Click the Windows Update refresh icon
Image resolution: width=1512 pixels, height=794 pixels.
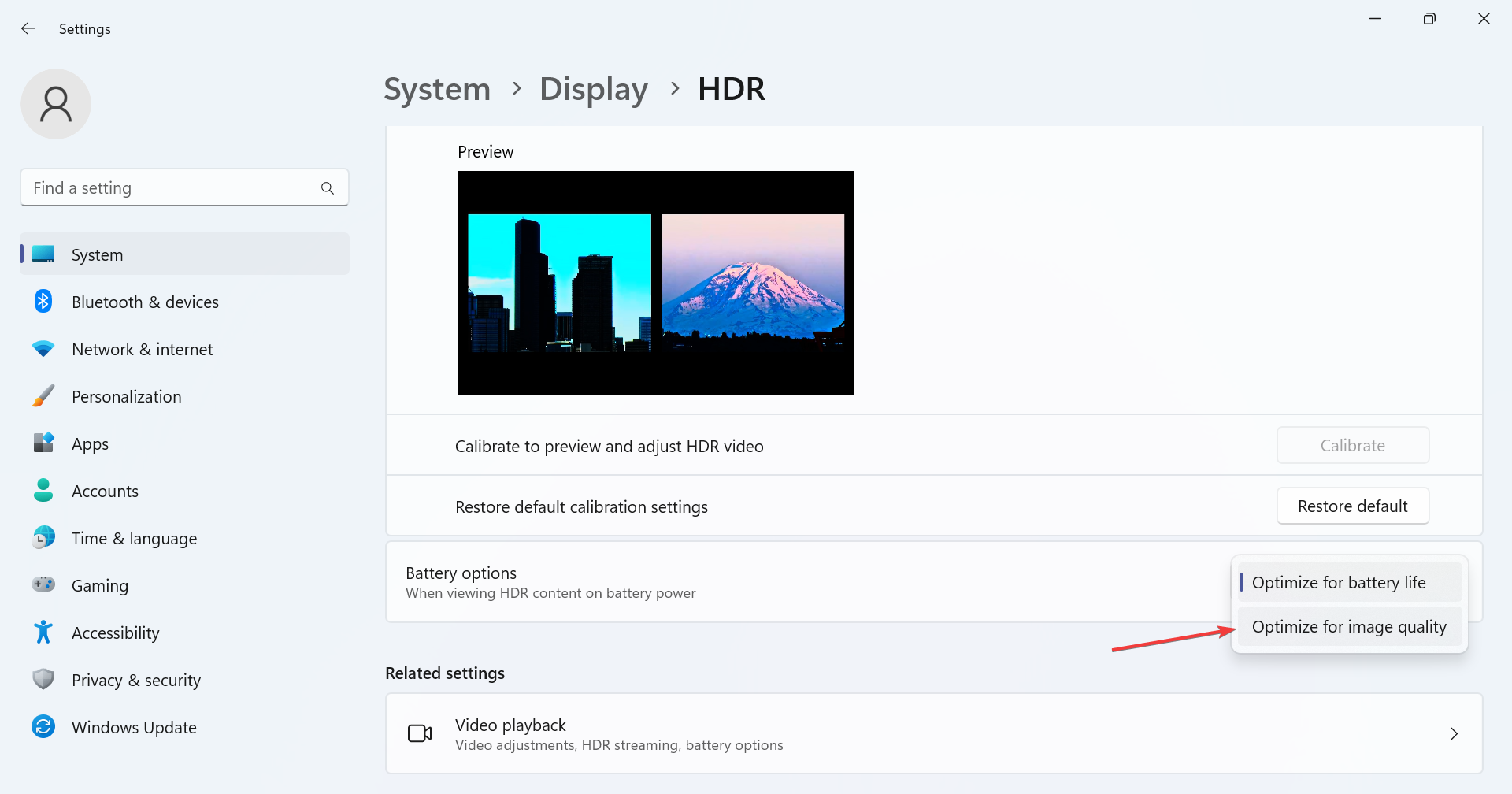coord(43,726)
